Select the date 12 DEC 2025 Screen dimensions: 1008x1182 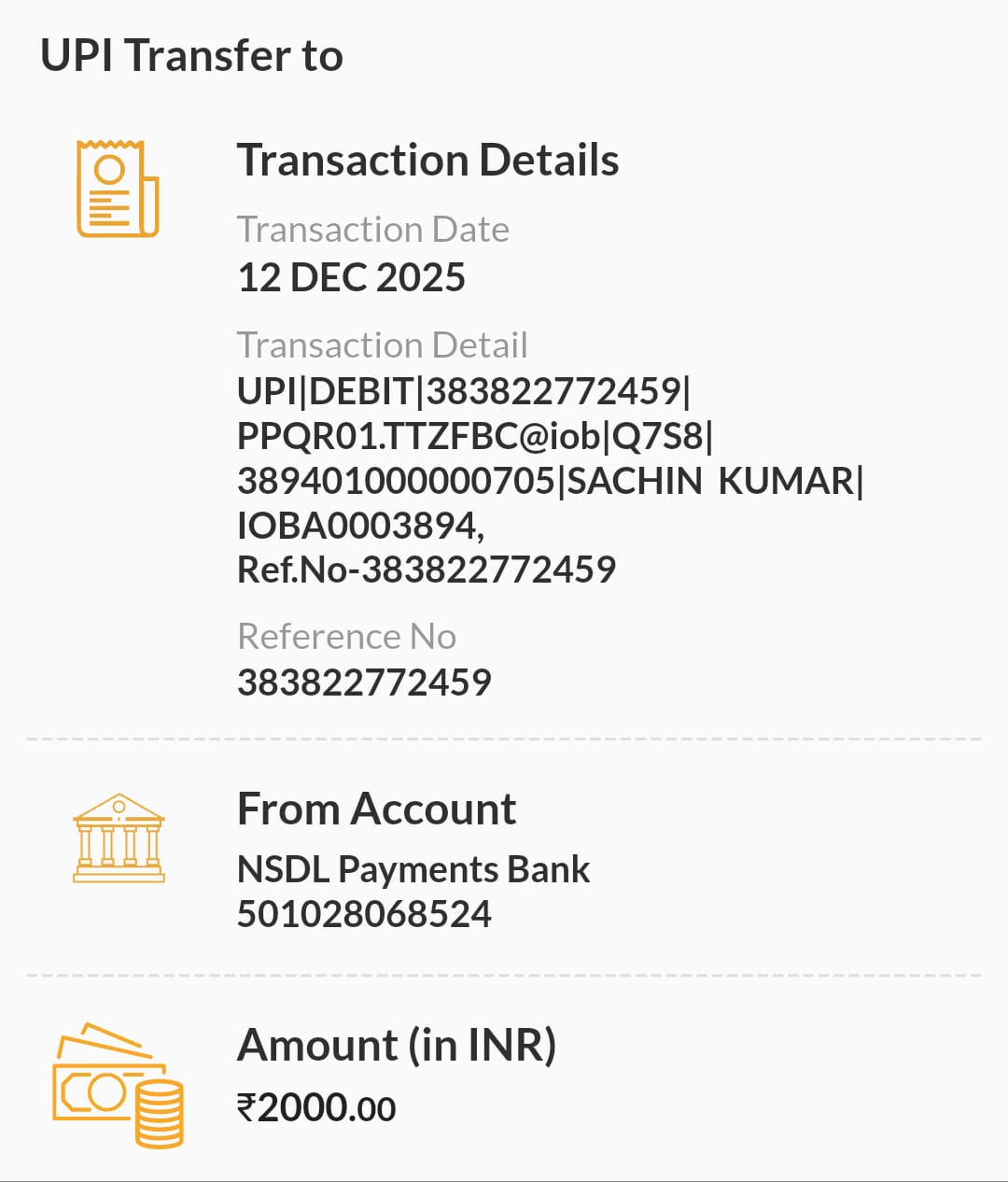point(351,278)
